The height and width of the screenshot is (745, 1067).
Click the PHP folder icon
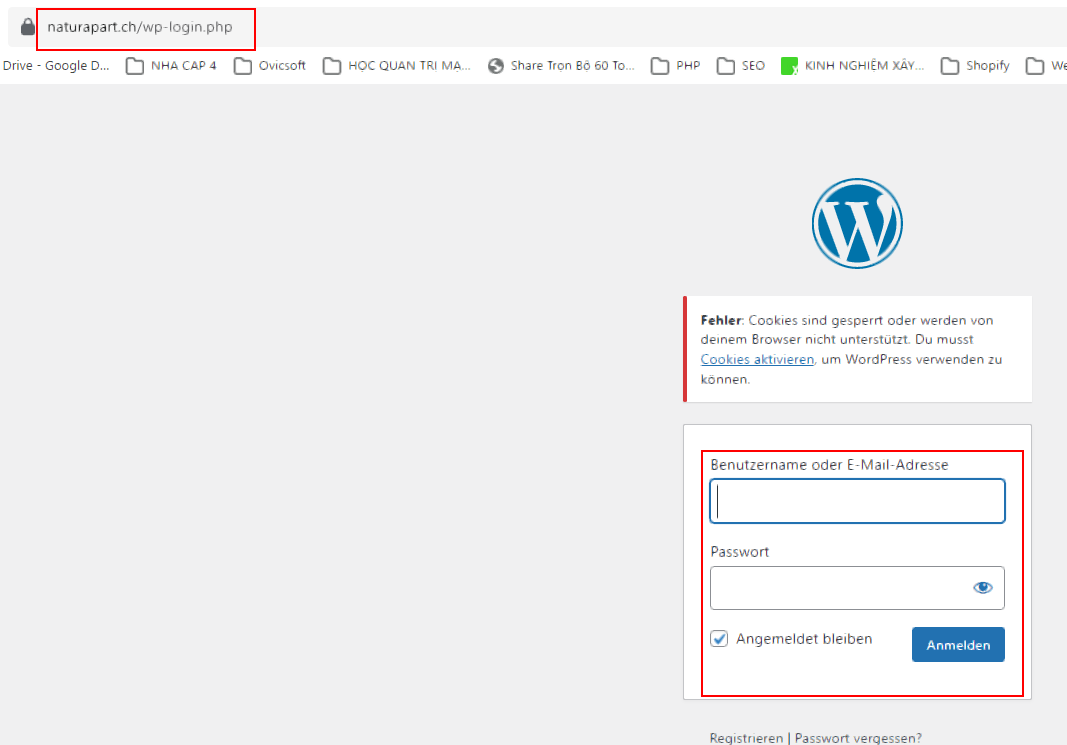click(659, 65)
